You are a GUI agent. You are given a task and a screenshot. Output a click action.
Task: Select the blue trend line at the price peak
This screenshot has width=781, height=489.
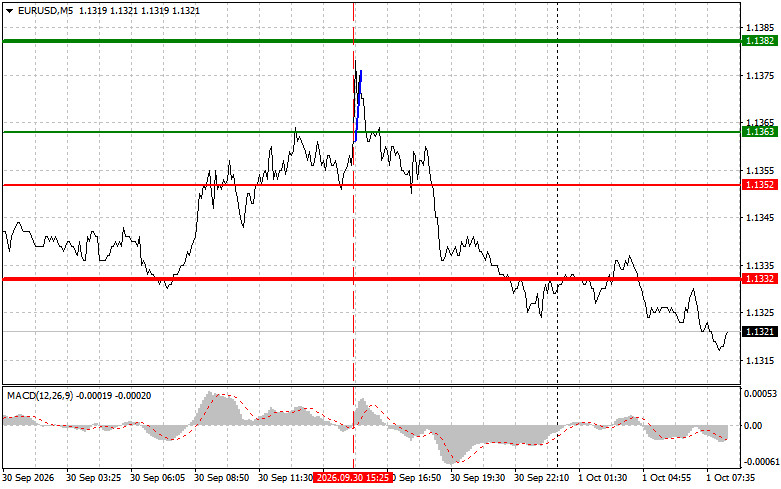pos(358,106)
